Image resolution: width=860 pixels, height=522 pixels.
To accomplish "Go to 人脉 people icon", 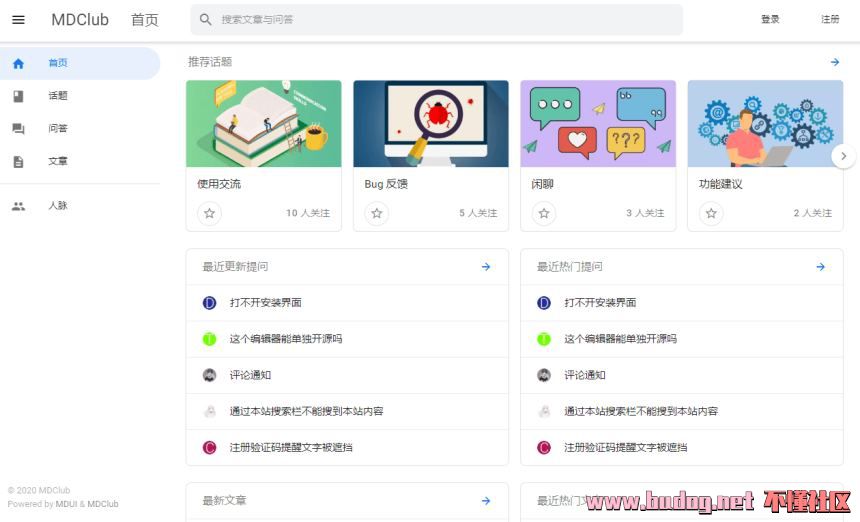I will [x=18, y=206].
